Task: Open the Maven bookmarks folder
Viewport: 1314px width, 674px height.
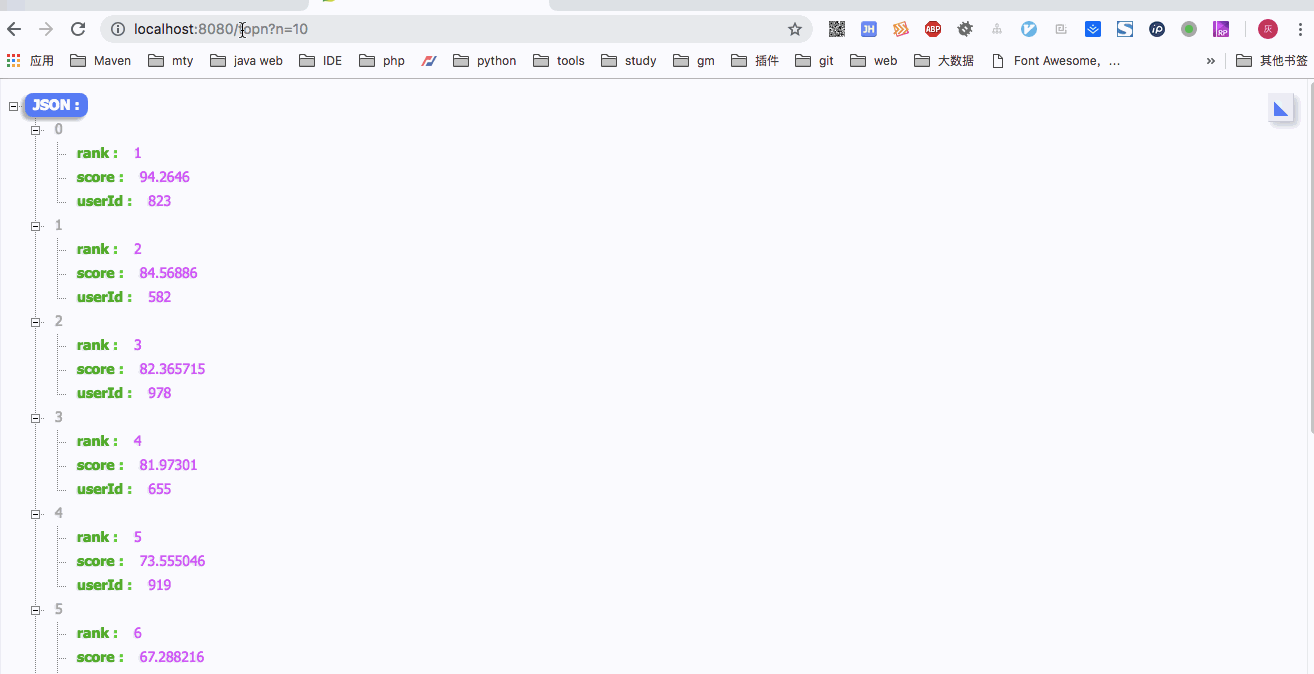Action: tap(100, 61)
